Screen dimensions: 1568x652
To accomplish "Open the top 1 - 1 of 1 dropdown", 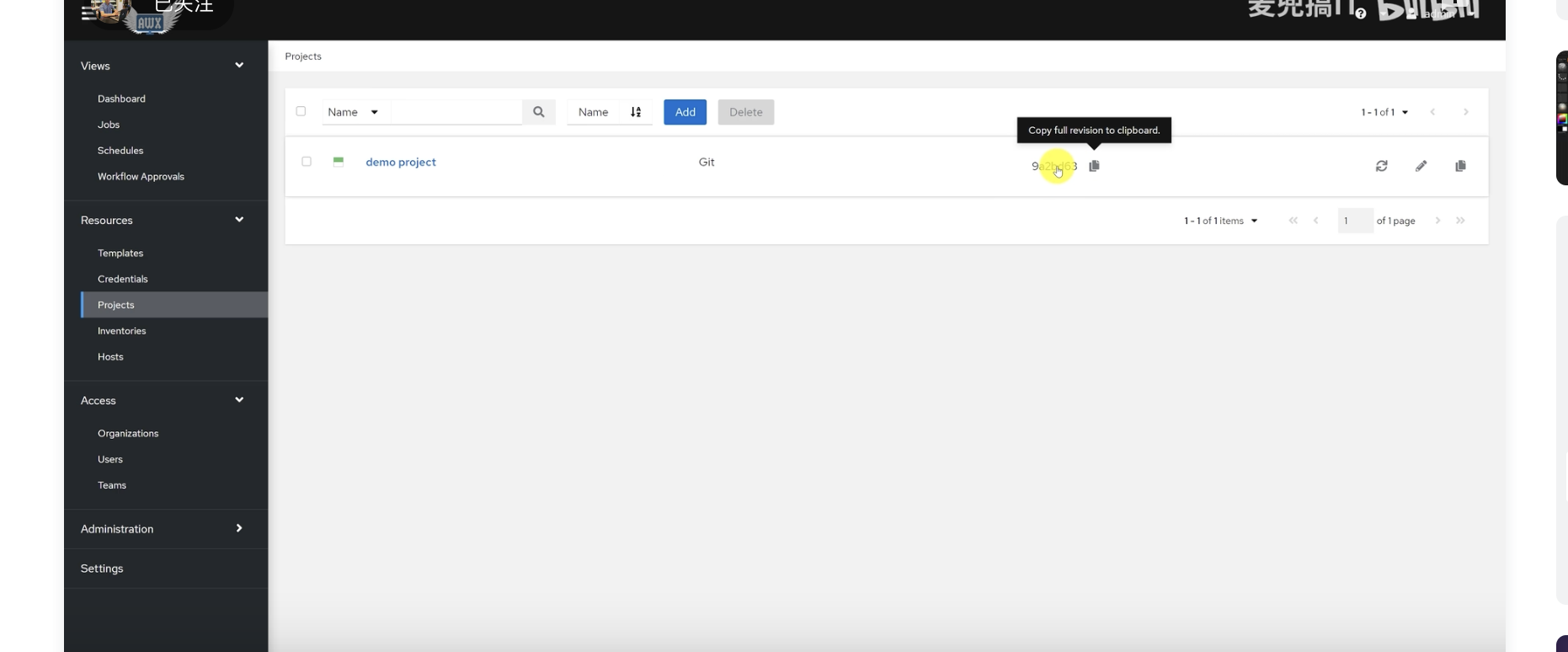I will [x=1384, y=112].
